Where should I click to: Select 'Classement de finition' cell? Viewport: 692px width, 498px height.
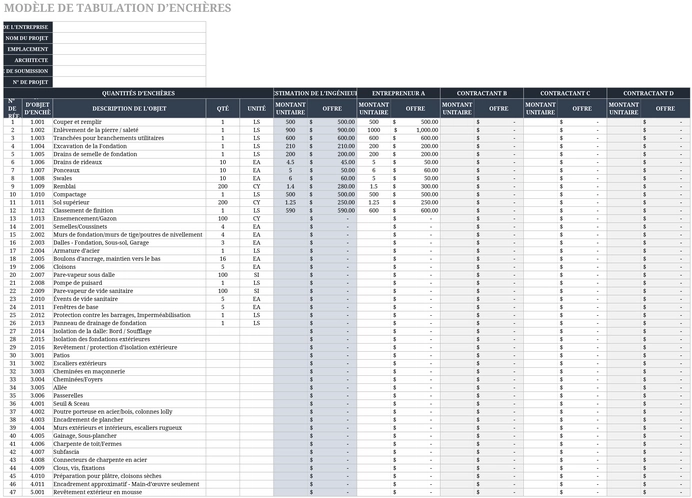[x=129, y=211]
